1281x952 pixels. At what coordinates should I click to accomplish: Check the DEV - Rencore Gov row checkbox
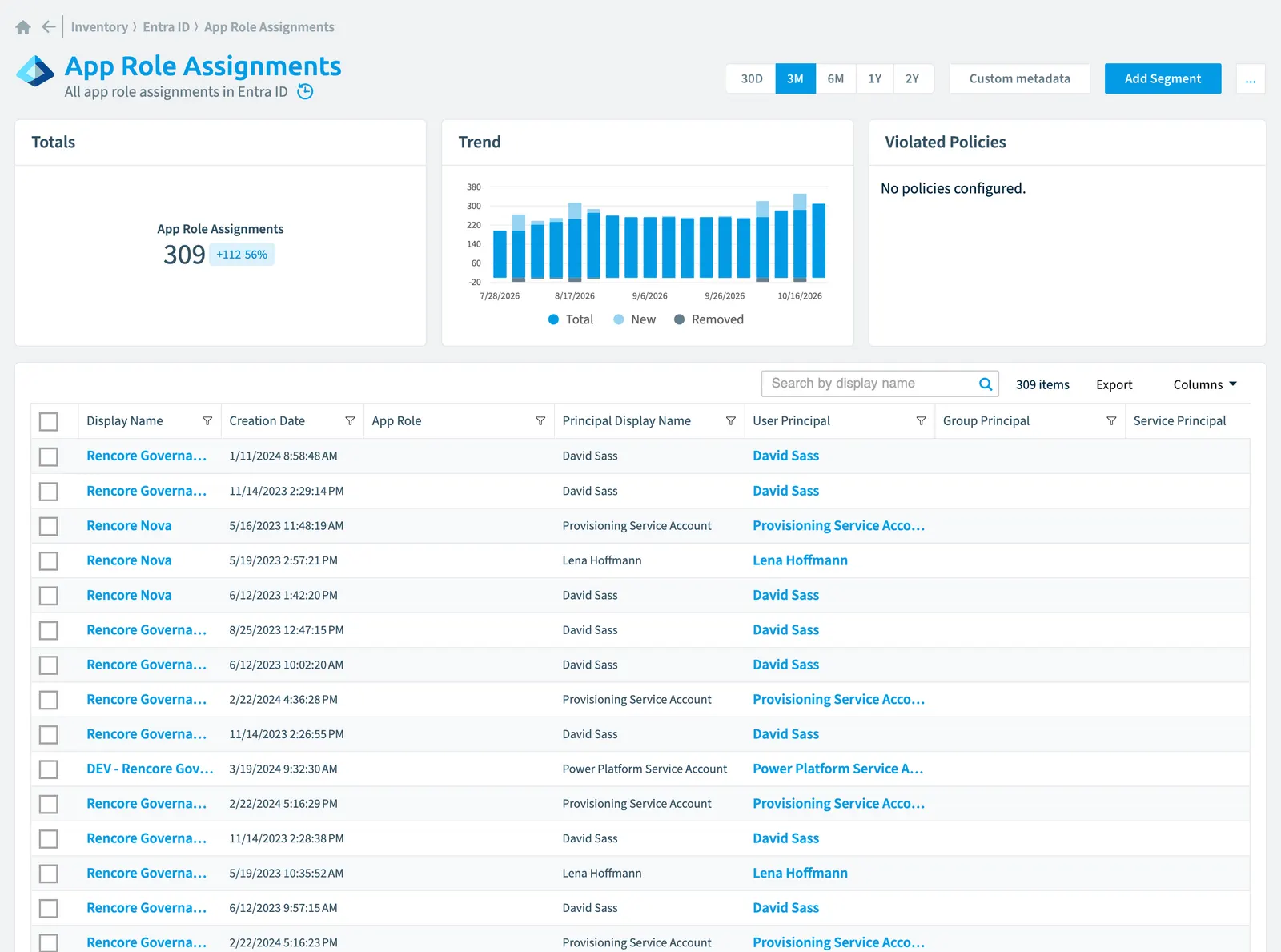49,769
